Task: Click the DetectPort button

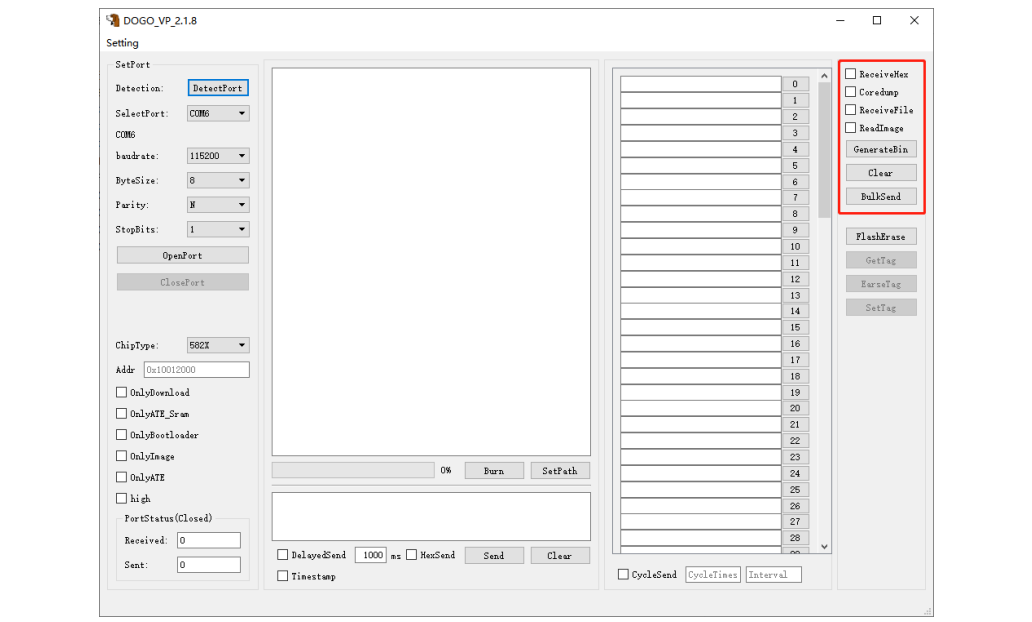Action: [218, 88]
